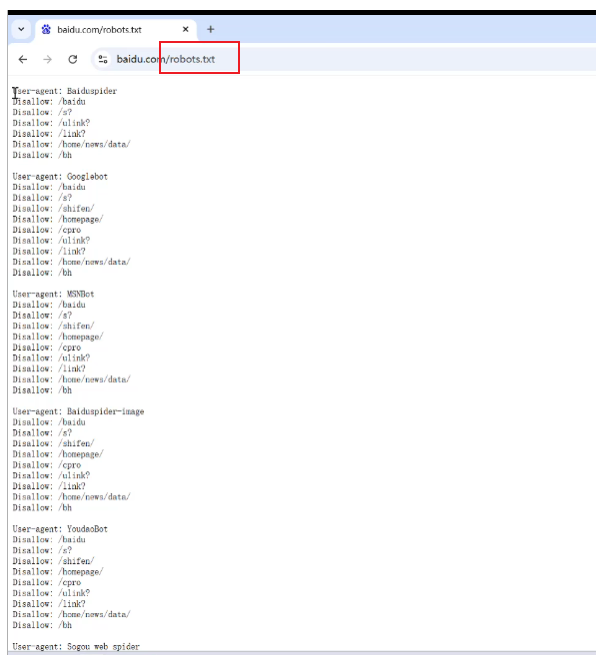Viewport: 601px width, 655px height.
Task: Click 'Disallow: /link?' under YoudaoBot
Action: click(x=49, y=604)
